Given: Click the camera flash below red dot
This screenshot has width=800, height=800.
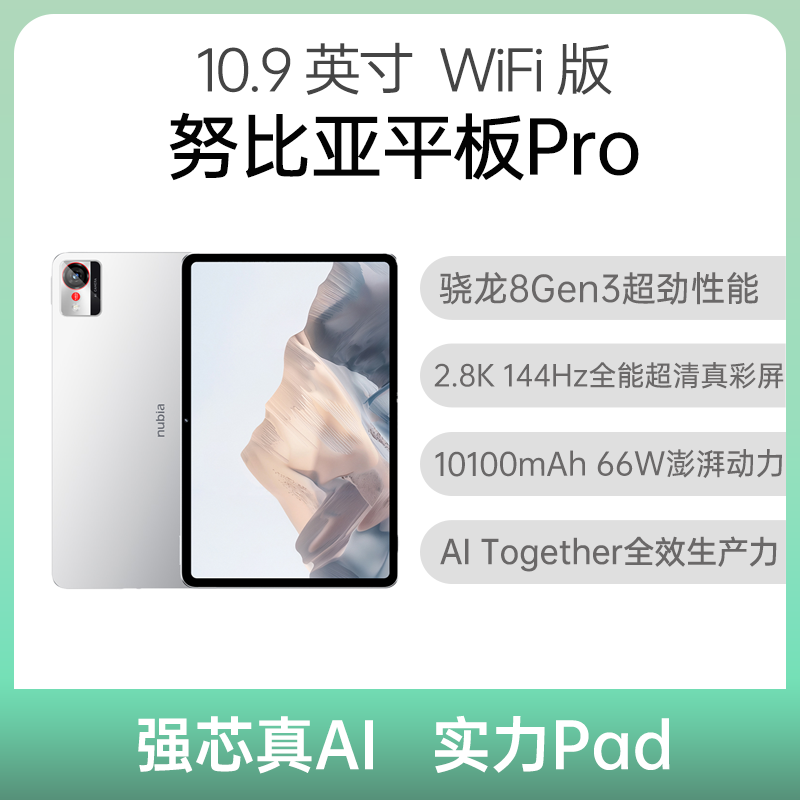Looking at the screenshot, I should [76, 308].
